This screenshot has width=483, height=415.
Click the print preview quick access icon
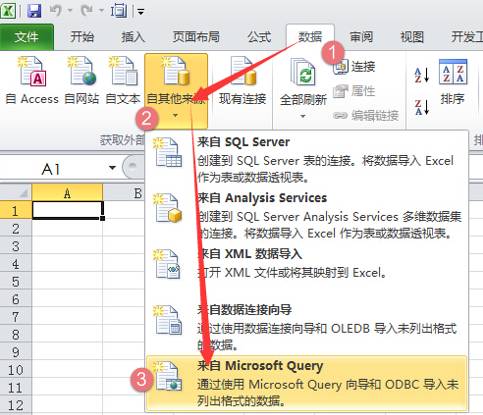[x=119, y=12]
